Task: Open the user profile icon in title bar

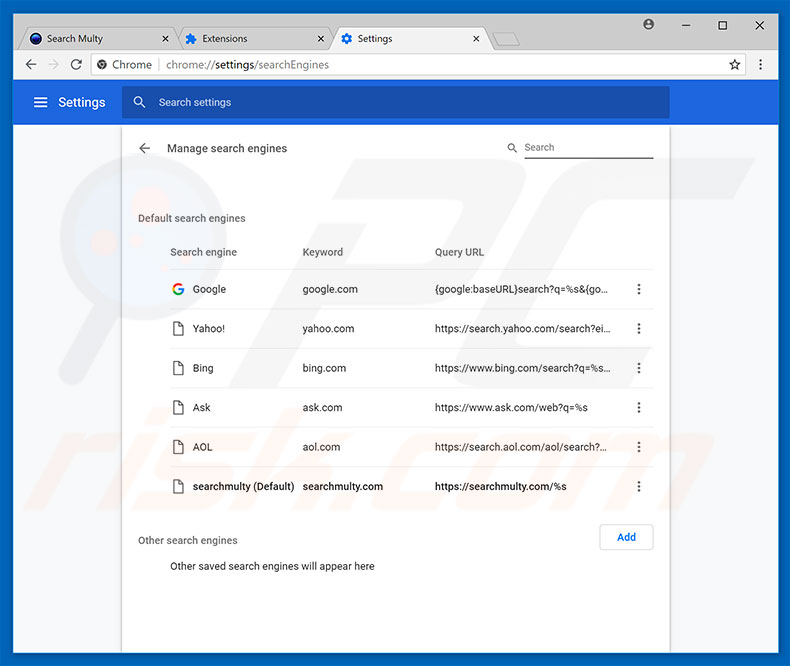Action: pos(648,24)
